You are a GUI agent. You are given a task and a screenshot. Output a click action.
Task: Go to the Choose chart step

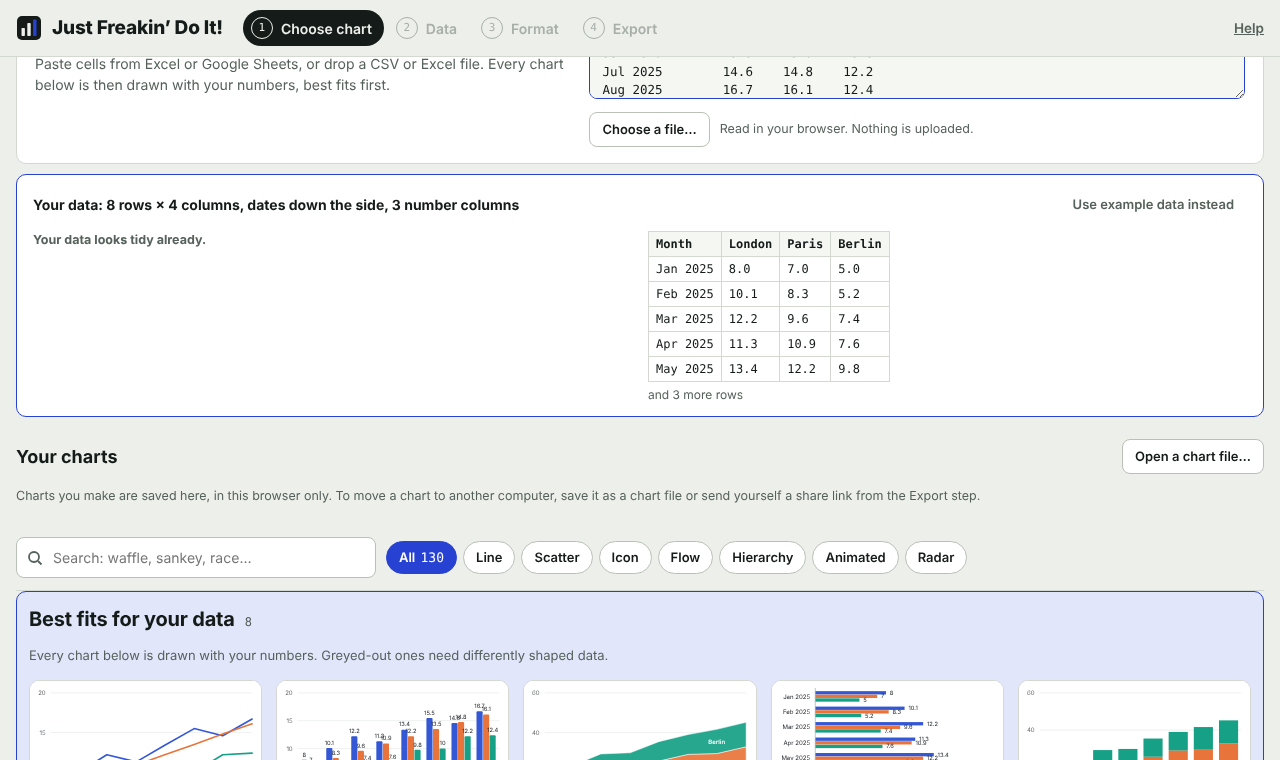(x=313, y=28)
